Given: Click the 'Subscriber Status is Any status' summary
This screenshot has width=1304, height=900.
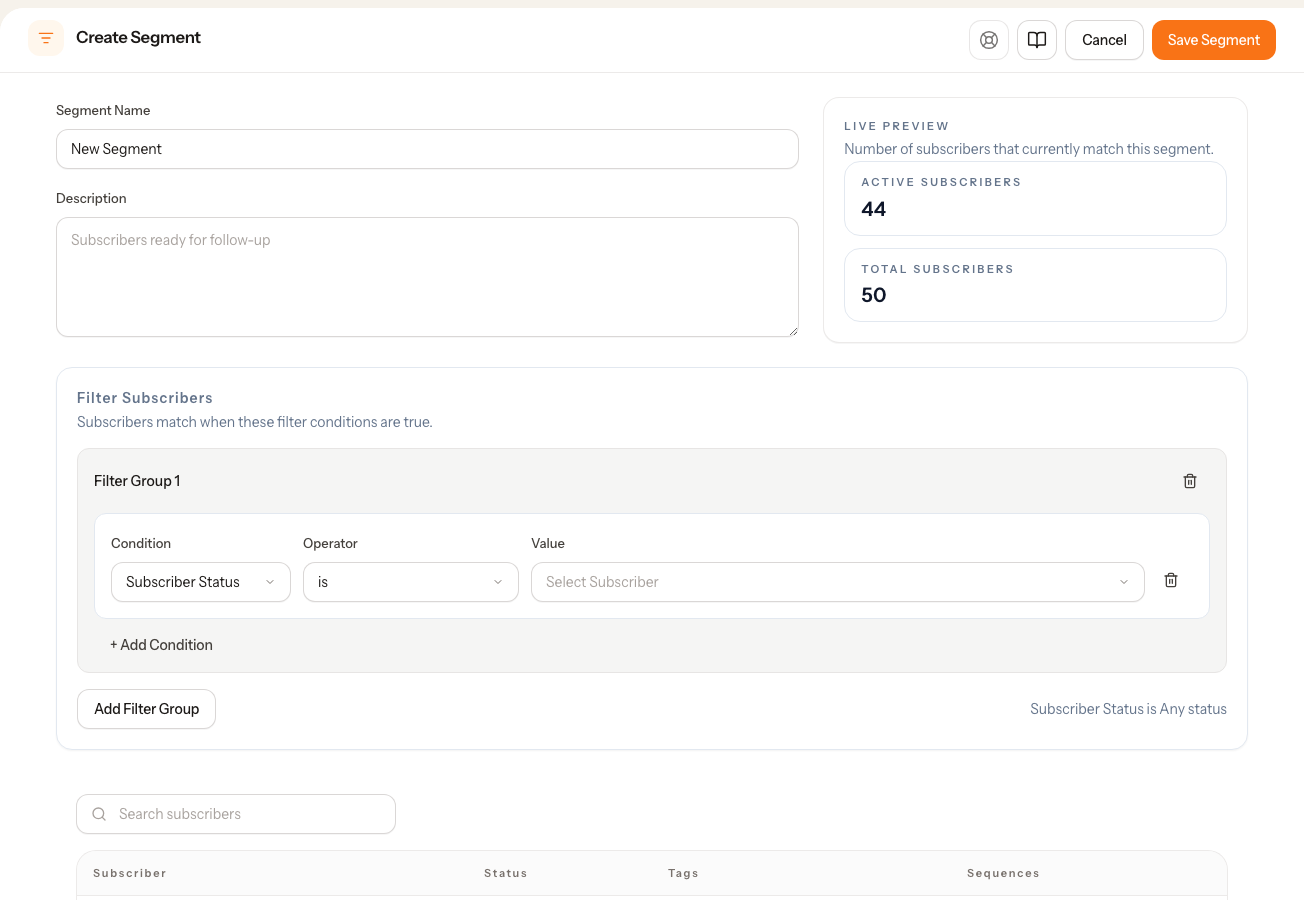Looking at the screenshot, I should coord(1128,709).
